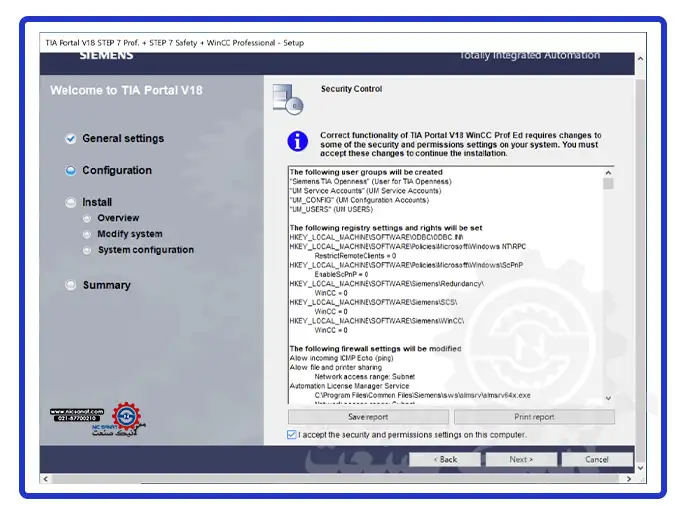
Task: Click the almsrv64x.exe path line
Action: tap(422, 395)
